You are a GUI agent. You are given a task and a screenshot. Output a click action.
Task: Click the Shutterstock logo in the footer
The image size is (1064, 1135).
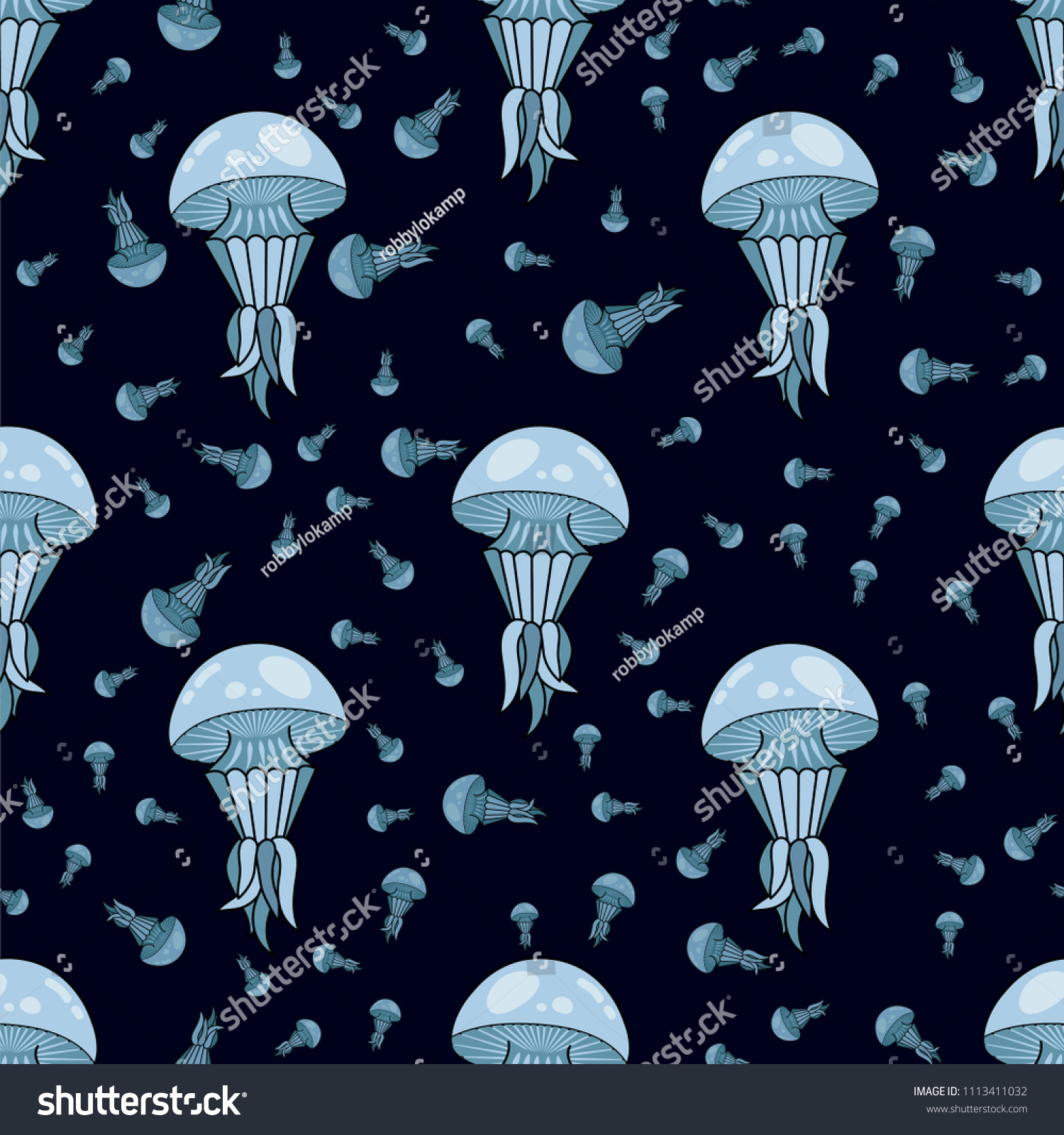click(x=142, y=1102)
